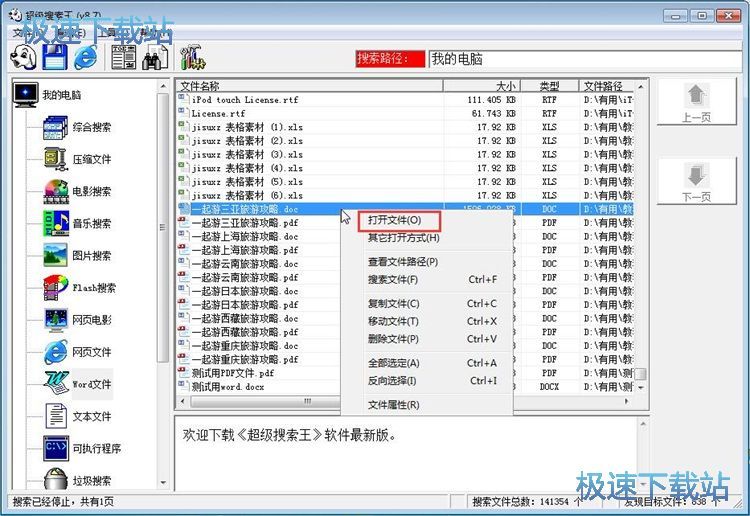The width and height of the screenshot is (750, 516).
Task: Click file list vertical scrollbar up arrow
Action: point(641,87)
